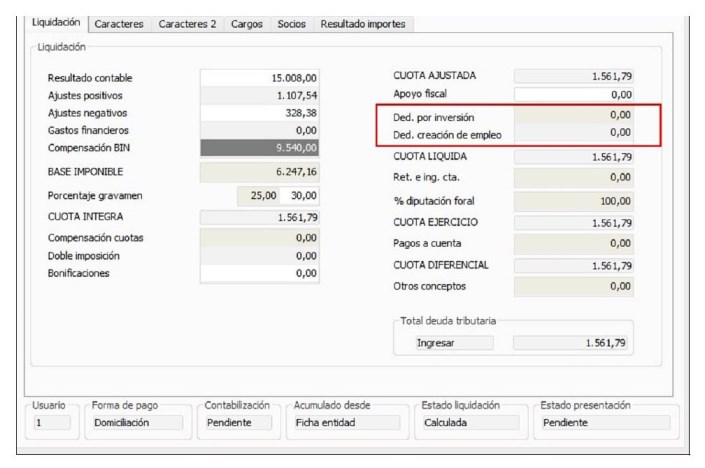Click the Doble imposición value field
Image resolution: width=705 pixels, height=468 pixels.
tap(259, 256)
